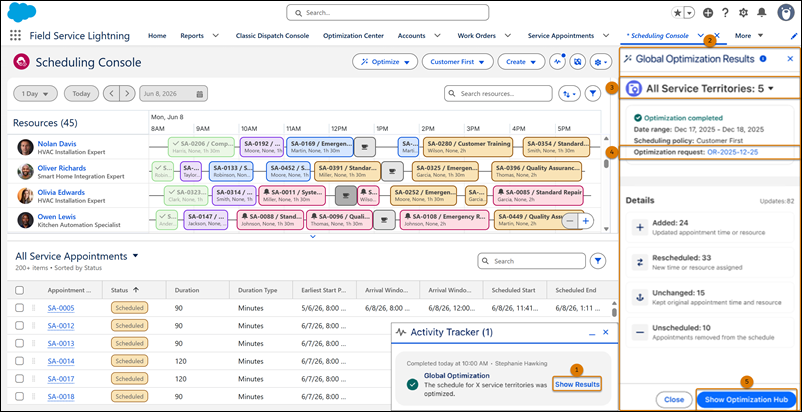Image resolution: width=802 pixels, height=412 pixels.
Task: Click the appointment list vertical scrollbar
Action: coord(614,312)
